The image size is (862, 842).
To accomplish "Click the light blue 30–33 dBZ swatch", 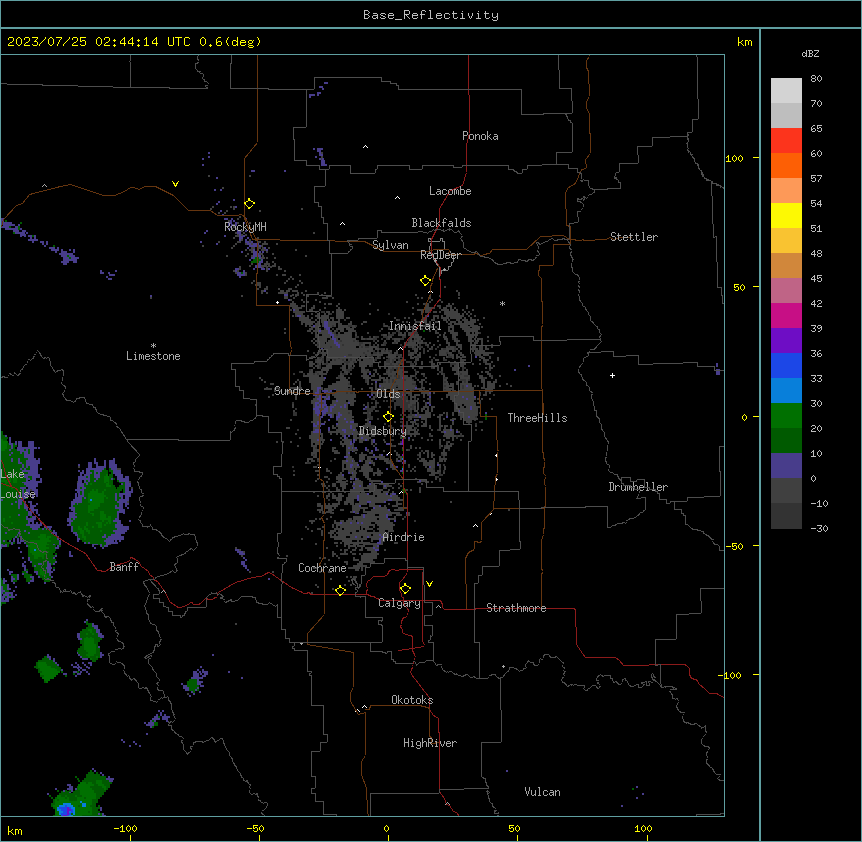I will [786, 390].
